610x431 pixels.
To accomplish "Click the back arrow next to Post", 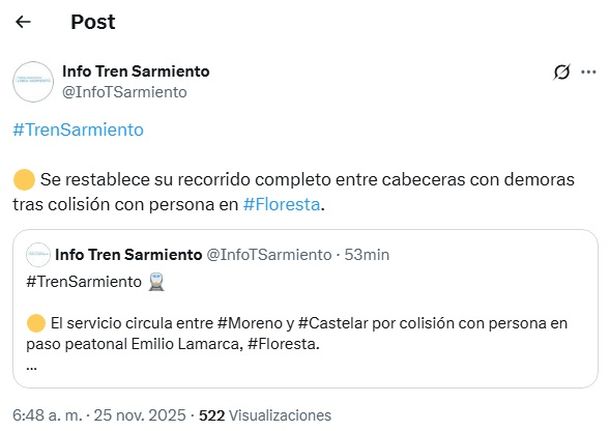I will [x=23, y=22].
